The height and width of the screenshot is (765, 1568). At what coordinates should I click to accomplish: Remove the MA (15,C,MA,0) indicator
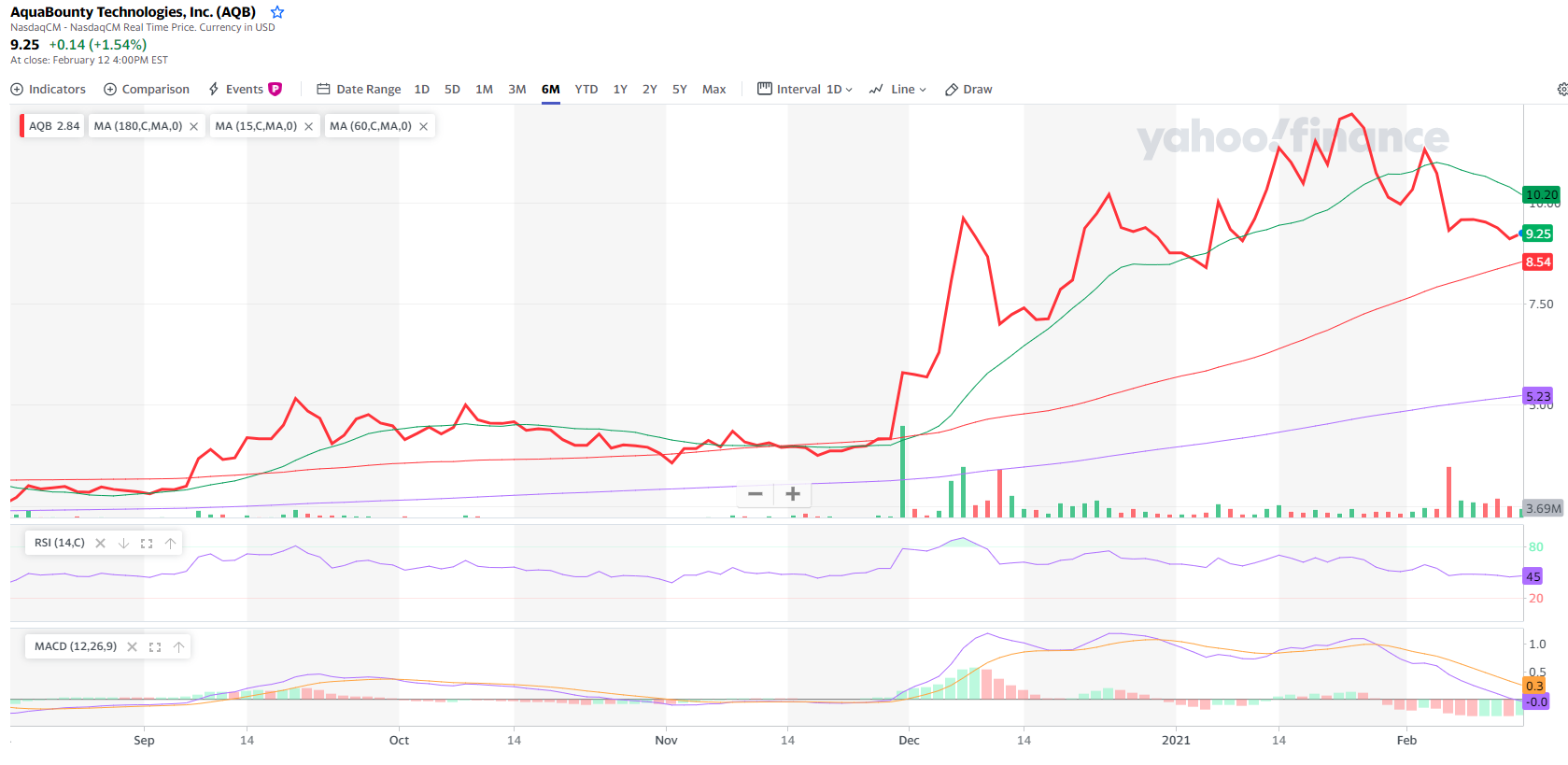309,126
